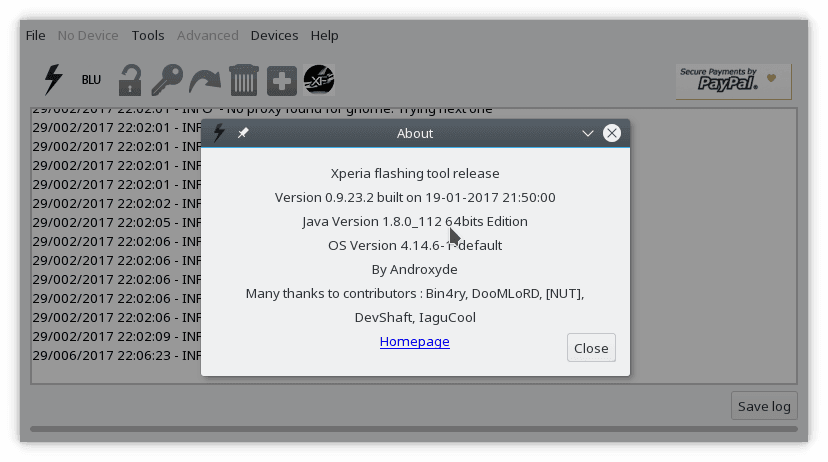Image resolution: width=828 pixels, height=462 pixels.
Task: Click the log line dated 29/006/2017 22:06:23
Action: (116, 355)
